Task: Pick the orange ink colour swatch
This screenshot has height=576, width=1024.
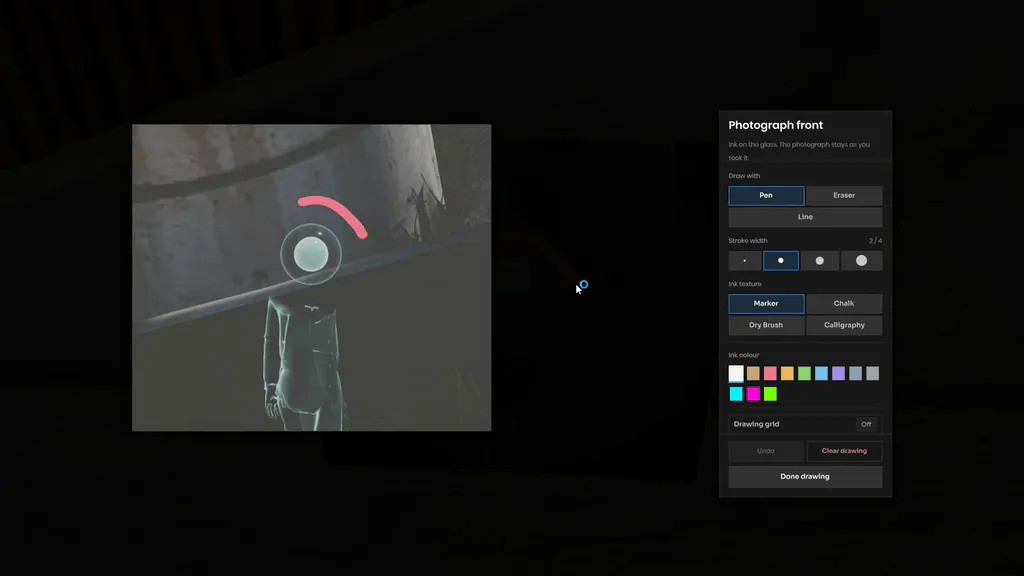Action: [x=787, y=374]
